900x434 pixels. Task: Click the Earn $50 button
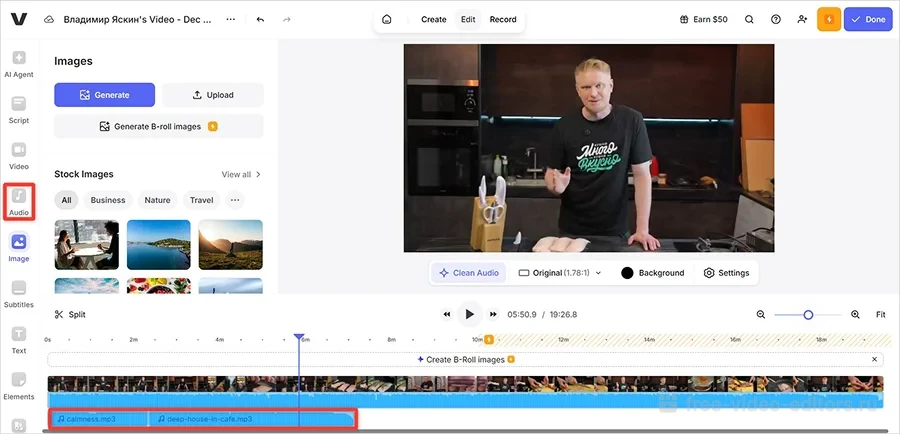703,20
